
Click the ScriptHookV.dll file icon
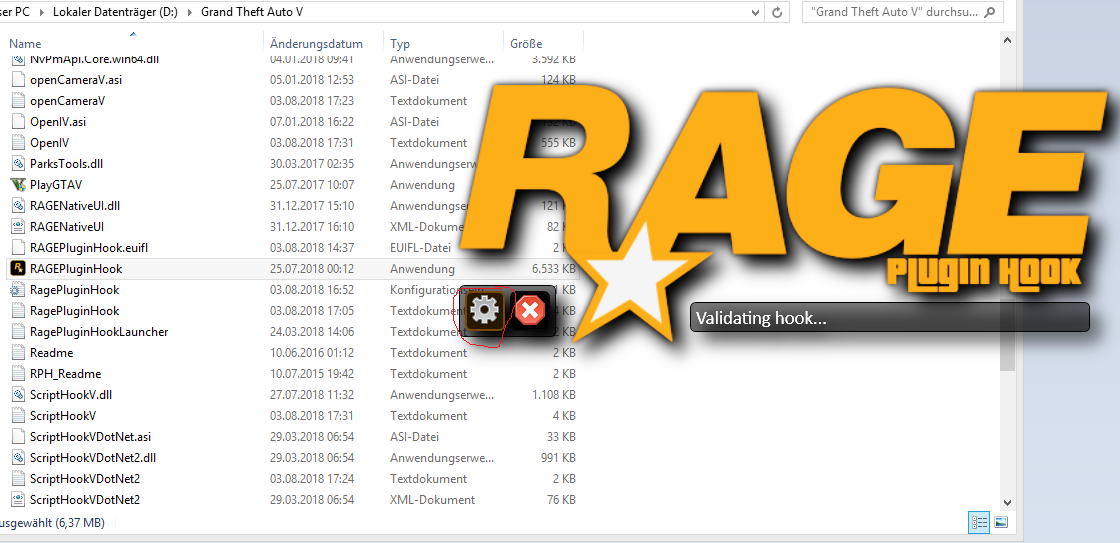tap(19, 394)
